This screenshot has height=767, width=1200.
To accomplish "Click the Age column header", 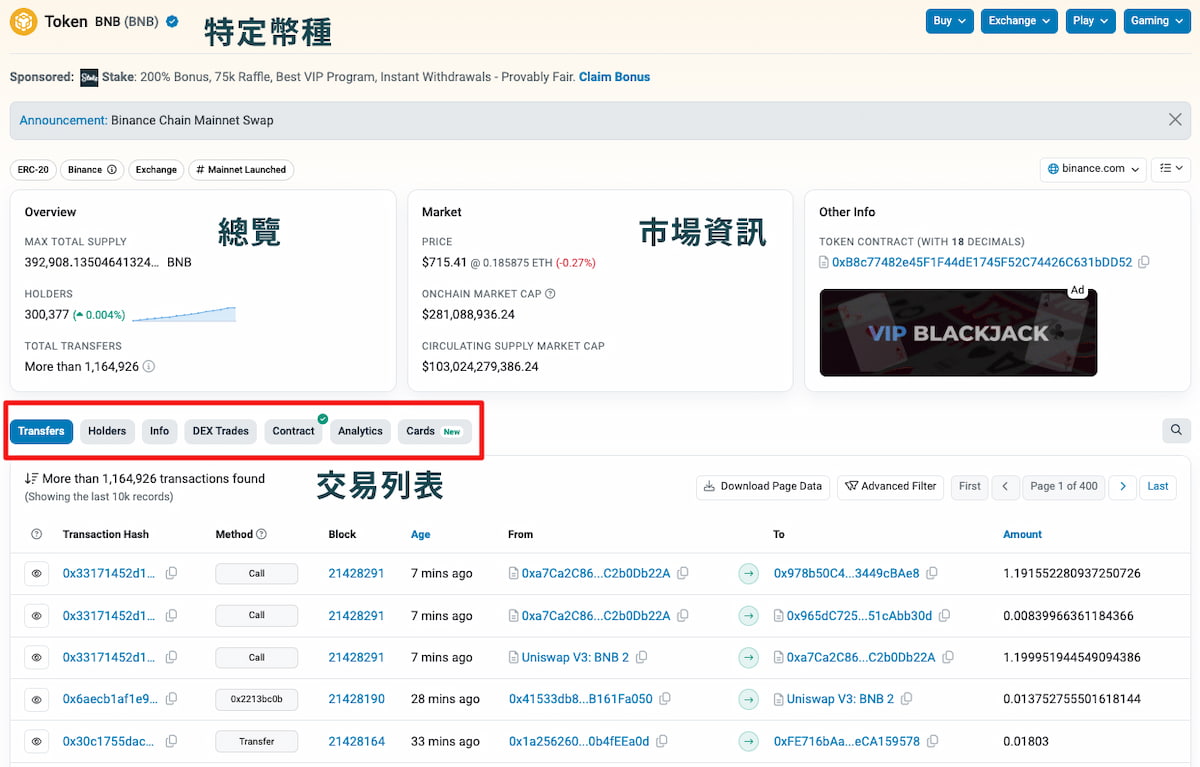I will click(x=420, y=535).
